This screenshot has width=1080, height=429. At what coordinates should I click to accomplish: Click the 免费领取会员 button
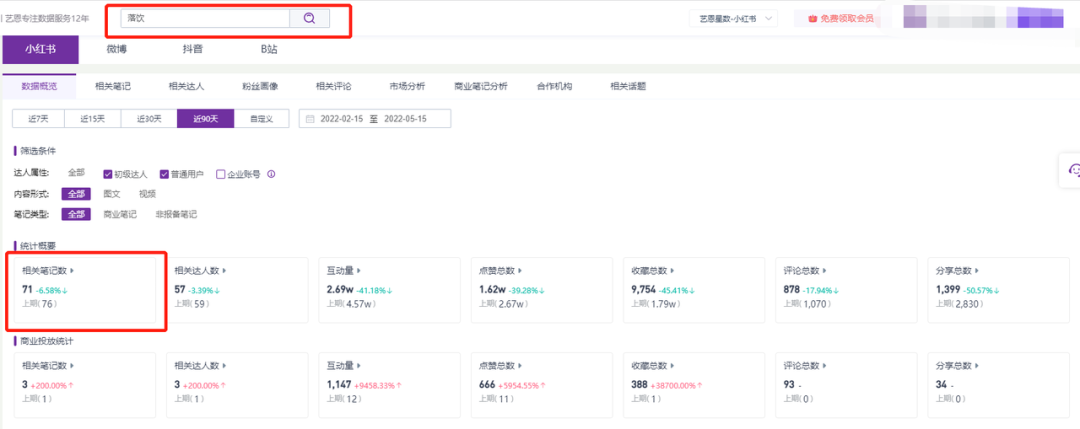pyautogui.click(x=840, y=19)
